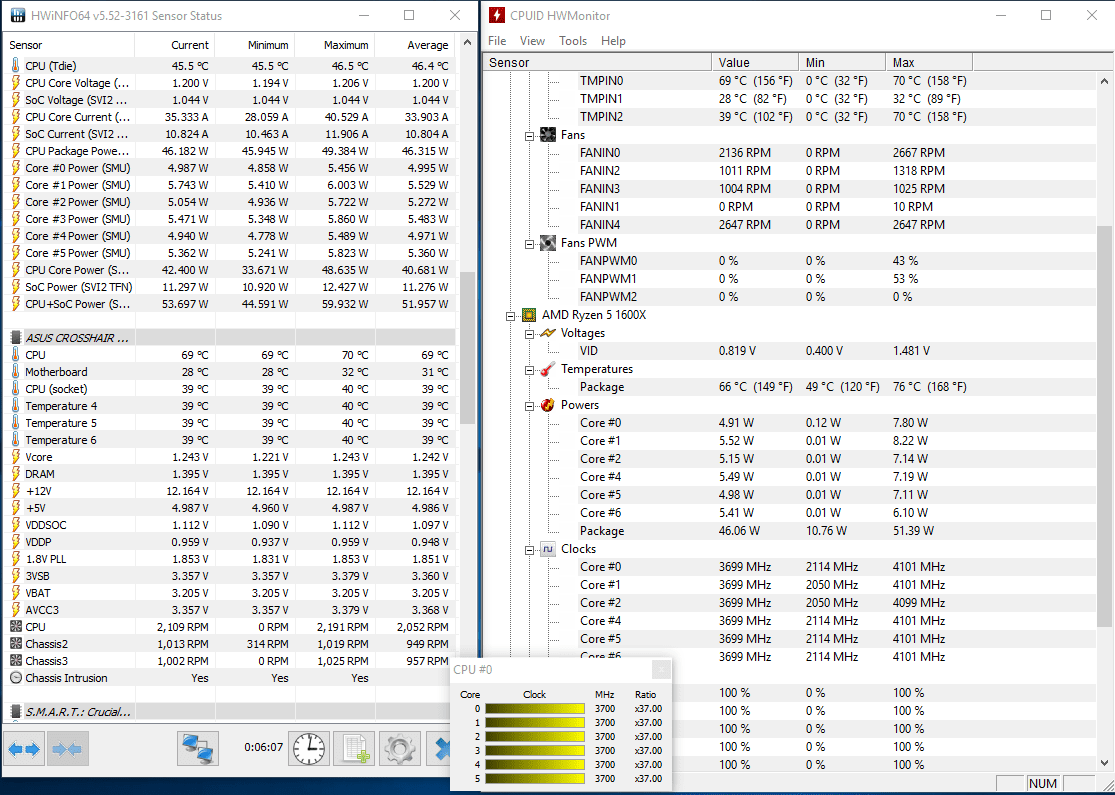
Task: Click the Fans PWM icon in HWMonitor tree
Action: point(548,242)
